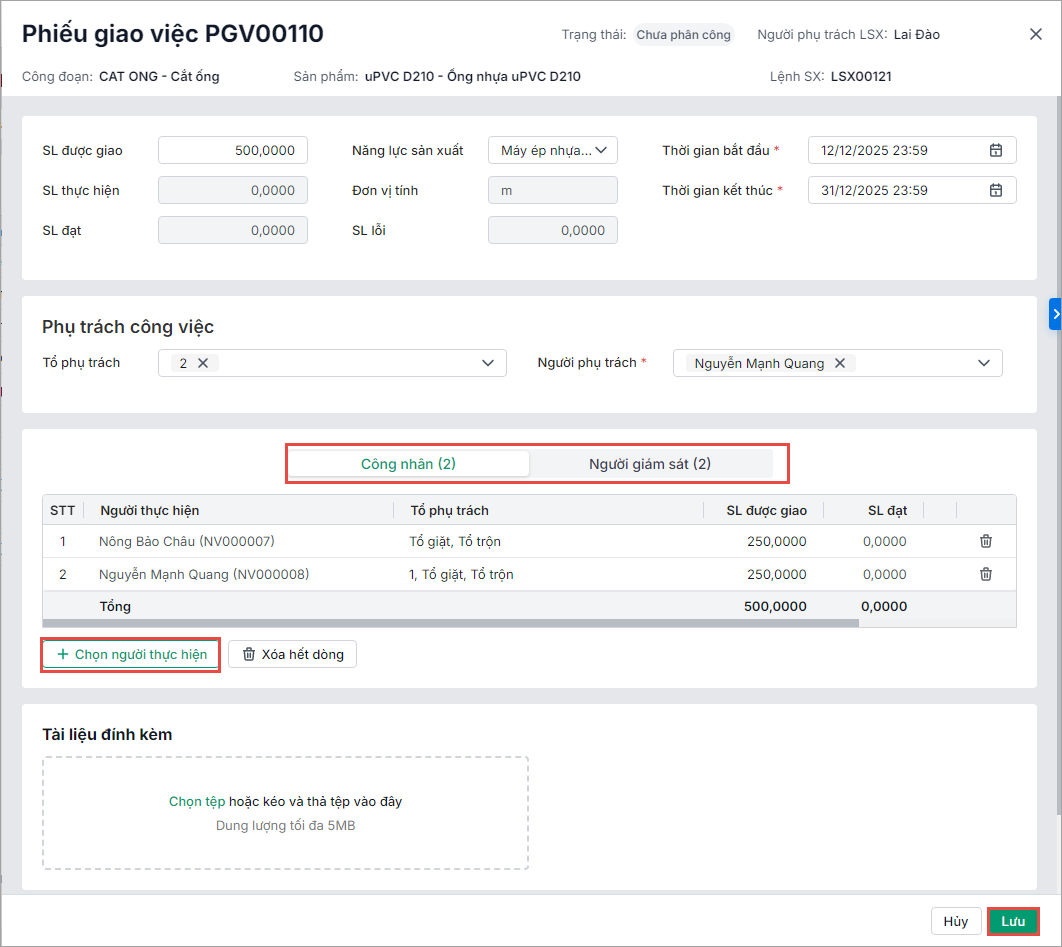
Task: Delete the Nguyễn Mạnh Quang worker row
Action: point(986,574)
